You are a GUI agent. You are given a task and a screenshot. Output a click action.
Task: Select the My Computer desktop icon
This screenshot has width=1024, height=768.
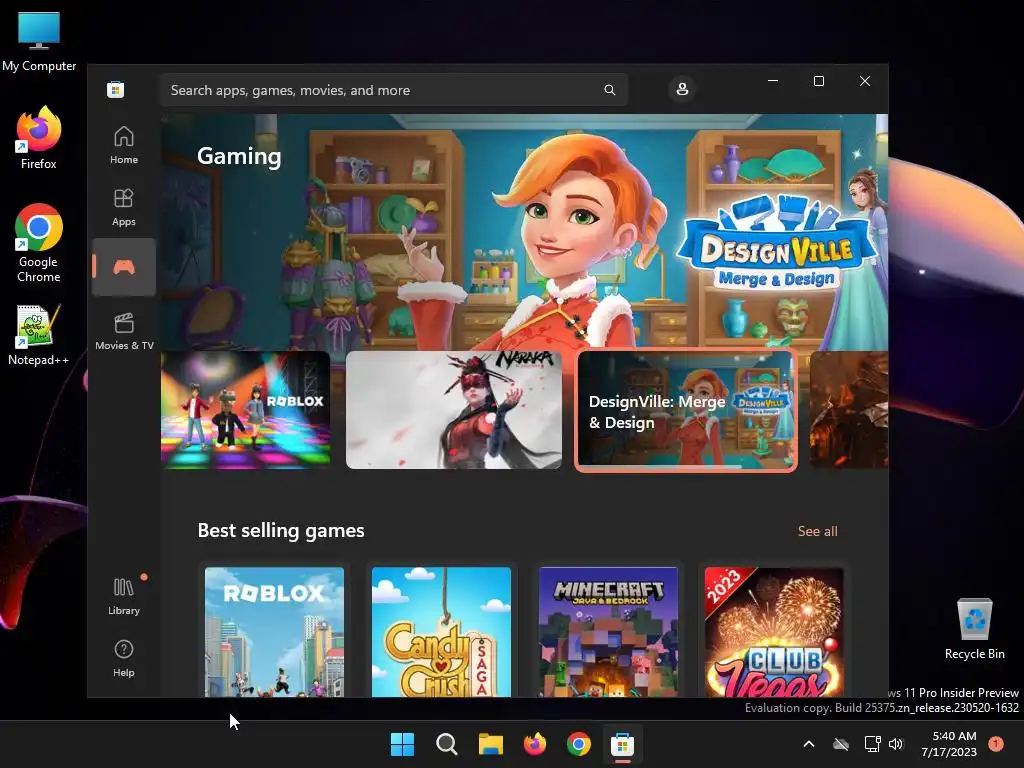pyautogui.click(x=39, y=41)
